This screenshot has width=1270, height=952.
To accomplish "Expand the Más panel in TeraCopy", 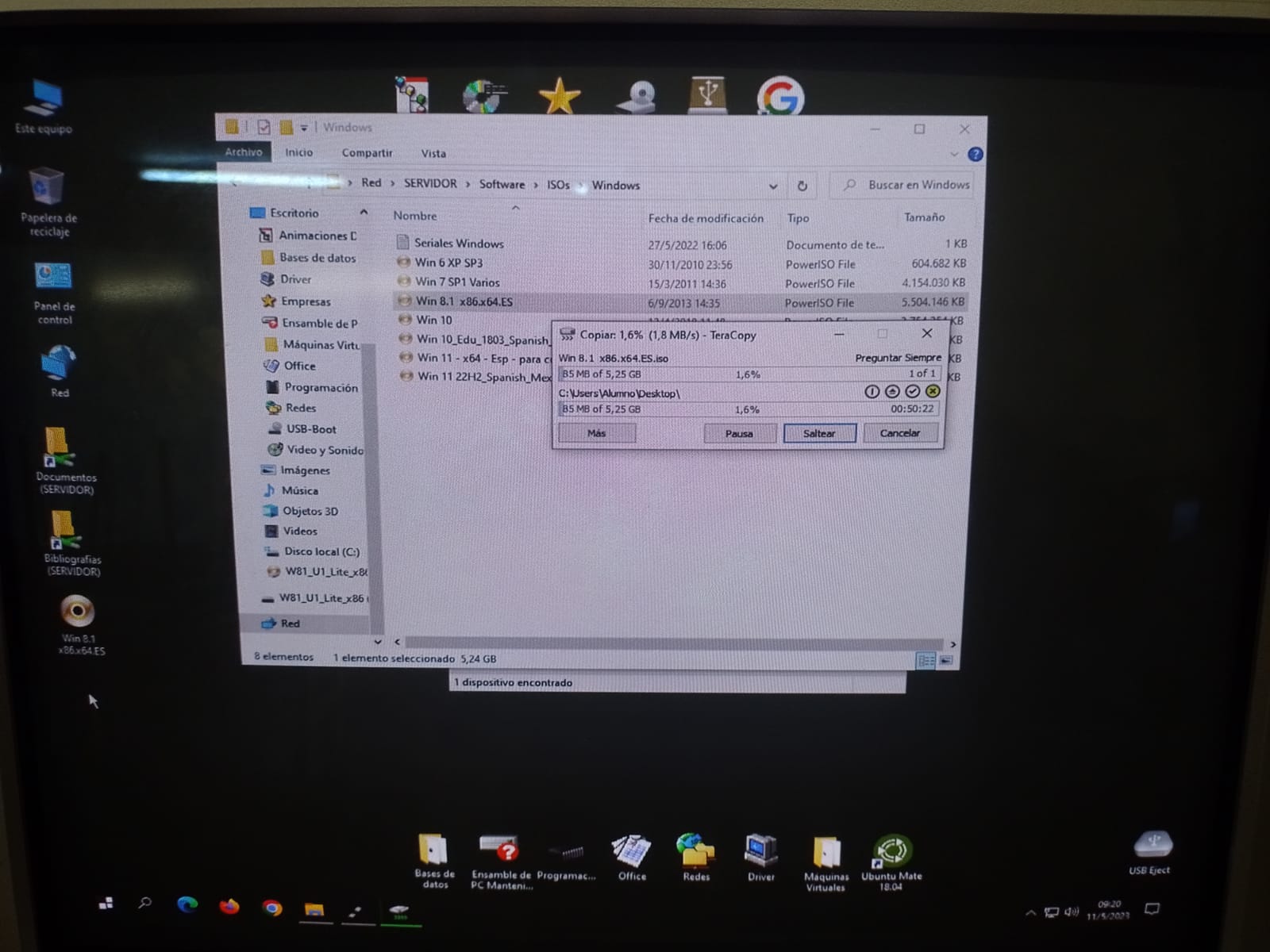I will (597, 433).
